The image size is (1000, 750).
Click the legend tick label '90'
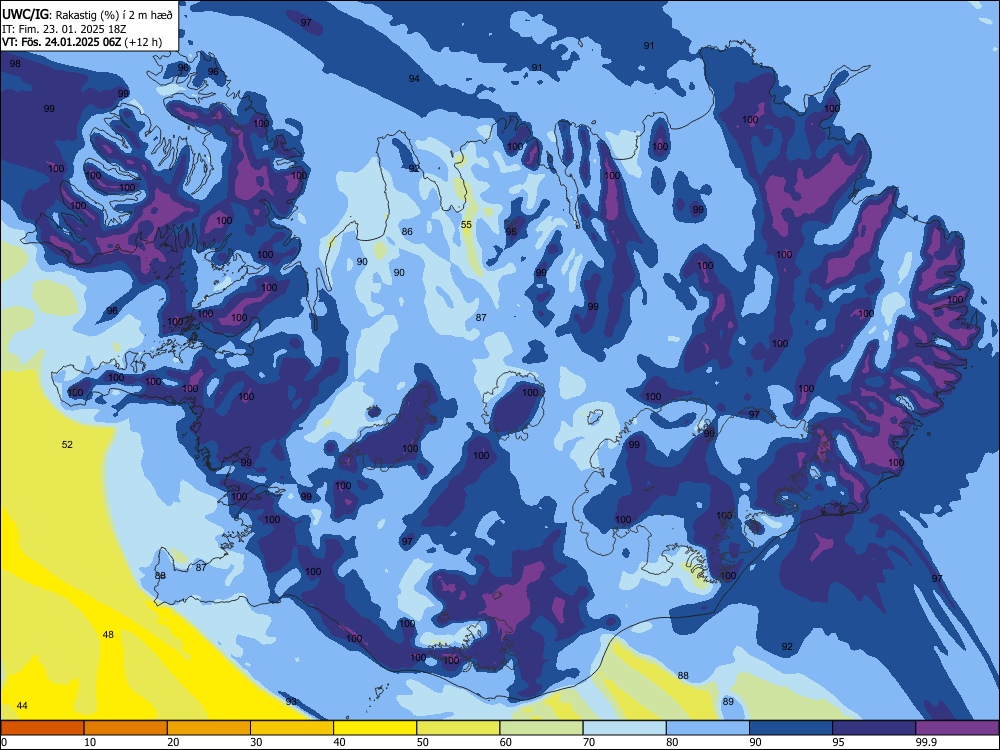pyautogui.click(x=756, y=742)
